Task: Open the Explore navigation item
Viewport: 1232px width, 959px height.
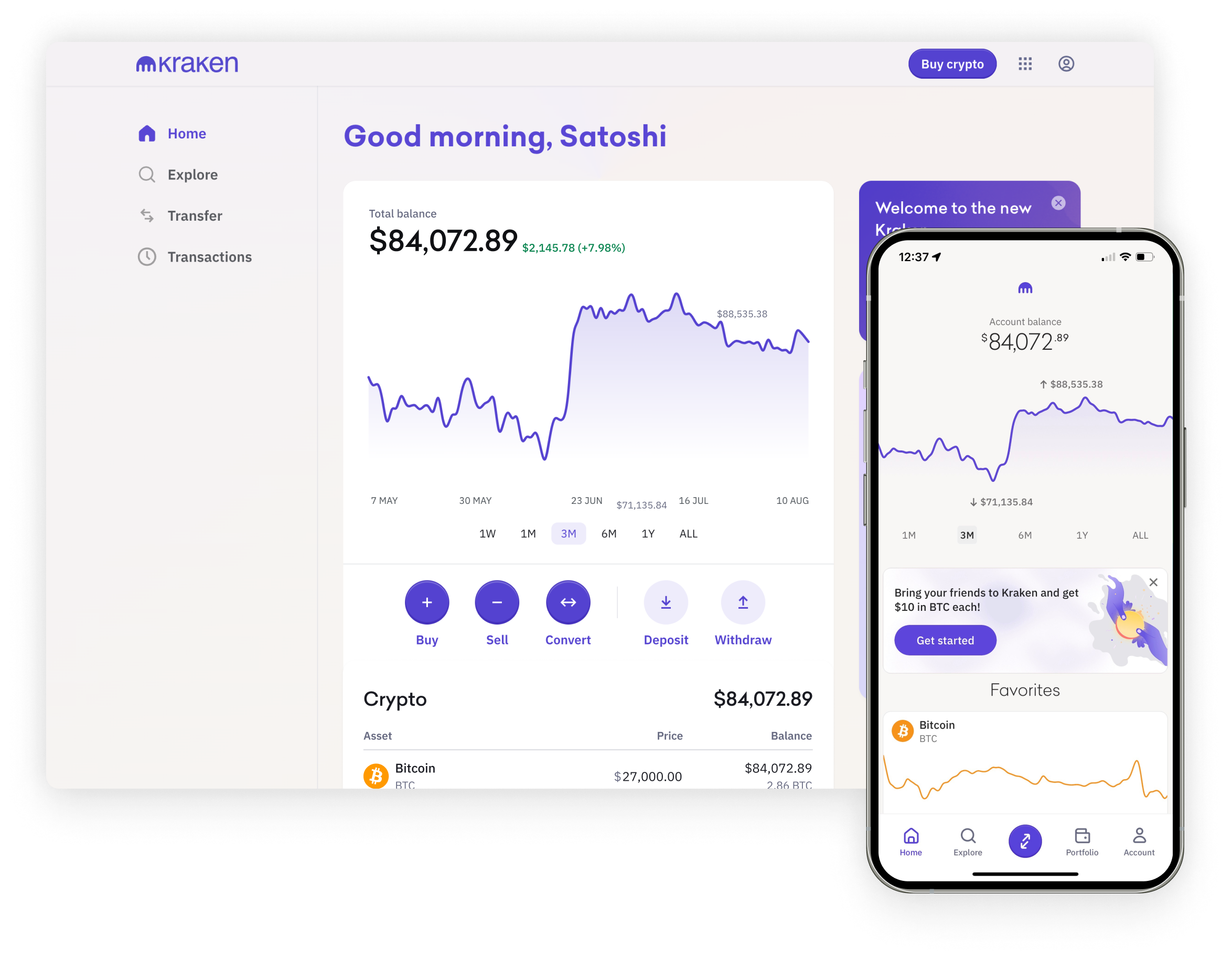Action: click(x=190, y=174)
